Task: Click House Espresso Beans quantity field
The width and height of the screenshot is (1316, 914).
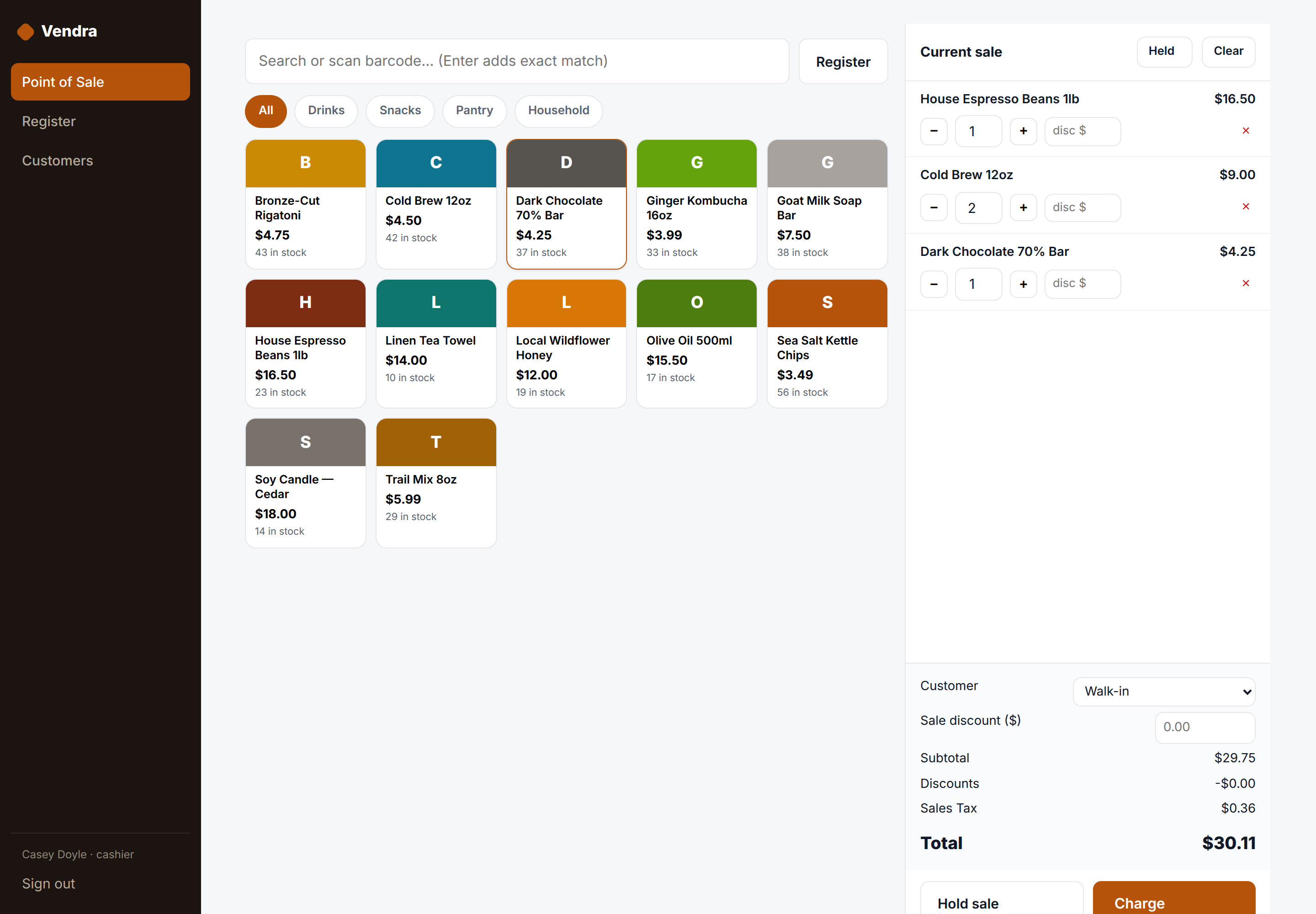Action: [x=978, y=131]
